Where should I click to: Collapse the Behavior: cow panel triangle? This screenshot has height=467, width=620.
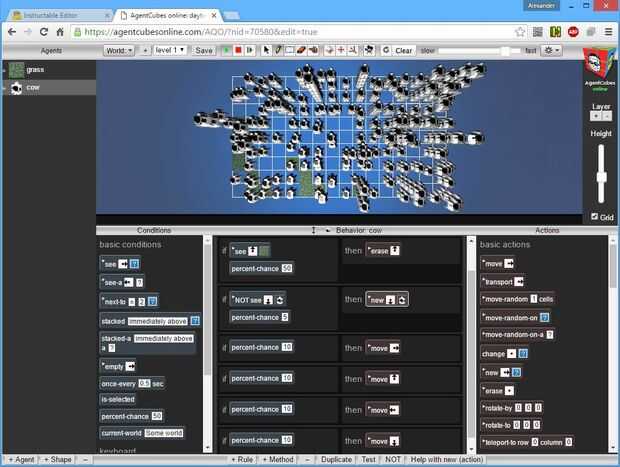click(328, 230)
